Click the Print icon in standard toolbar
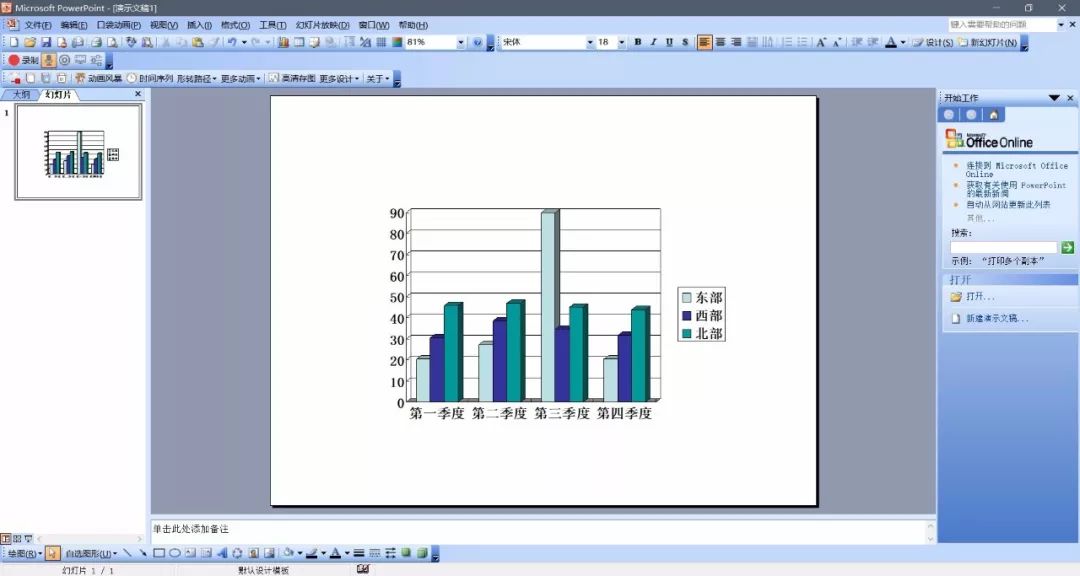Viewport: 1080px width, 576px height. 97,42
